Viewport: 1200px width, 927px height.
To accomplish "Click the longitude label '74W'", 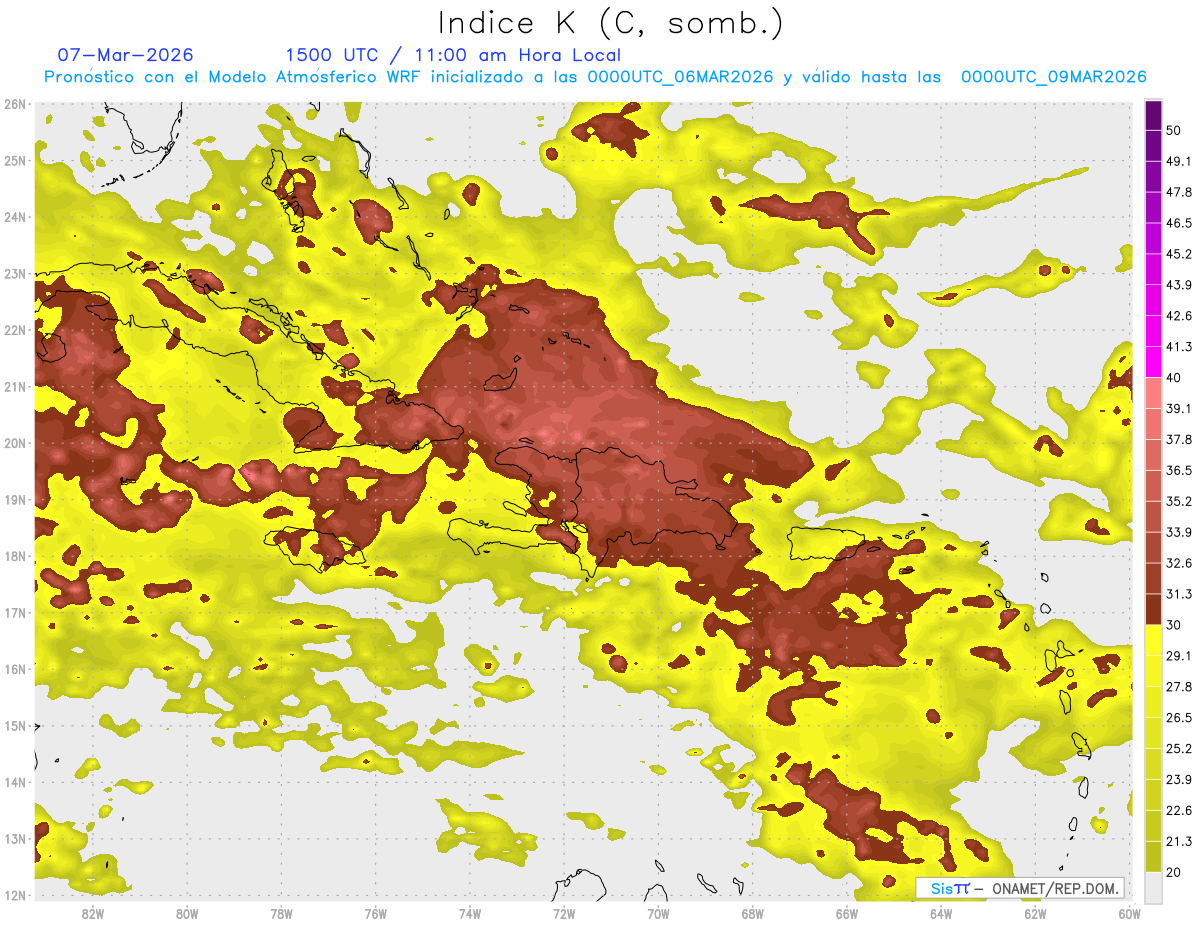I will 470,914.
